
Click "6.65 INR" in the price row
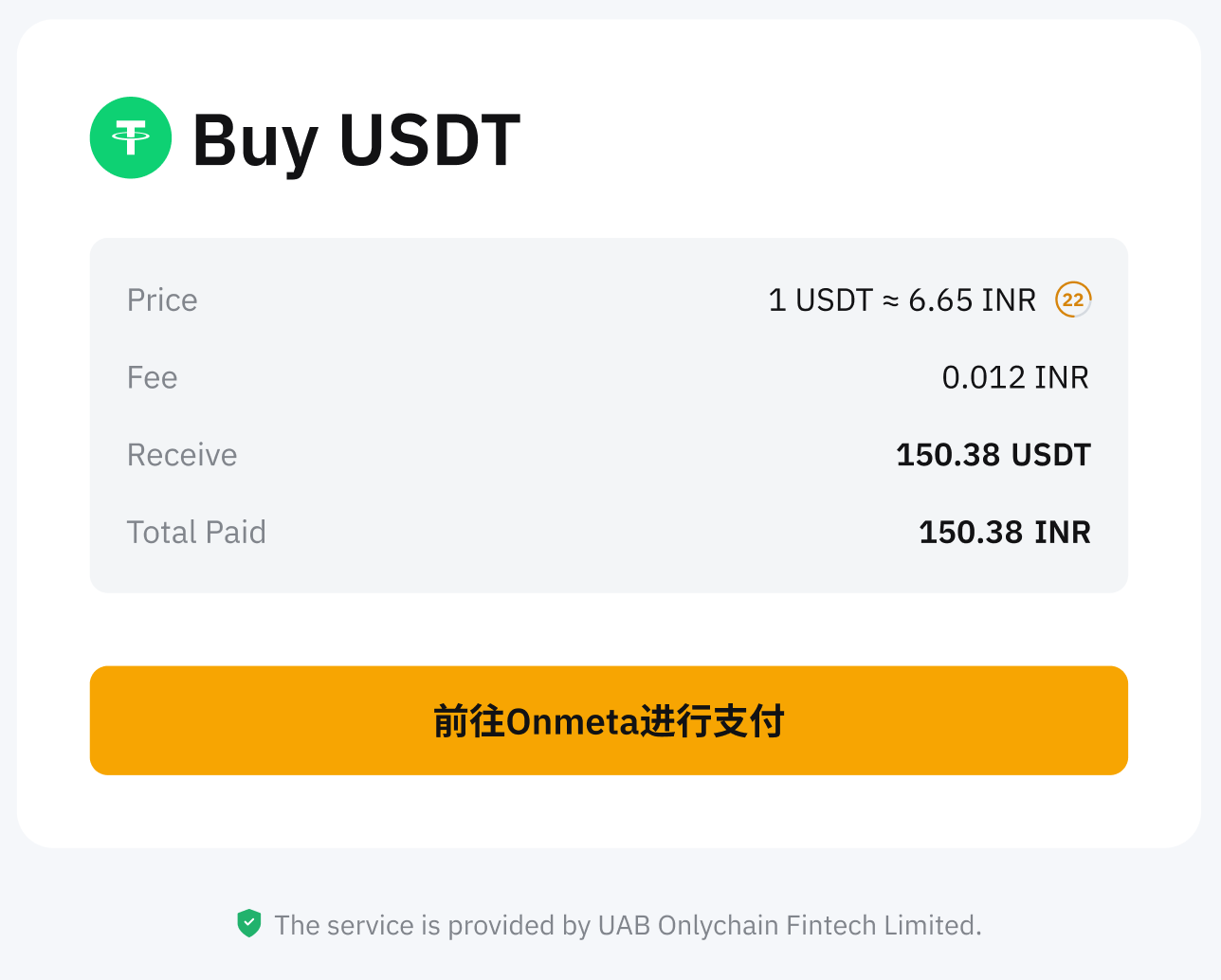[x=972, y=300]
